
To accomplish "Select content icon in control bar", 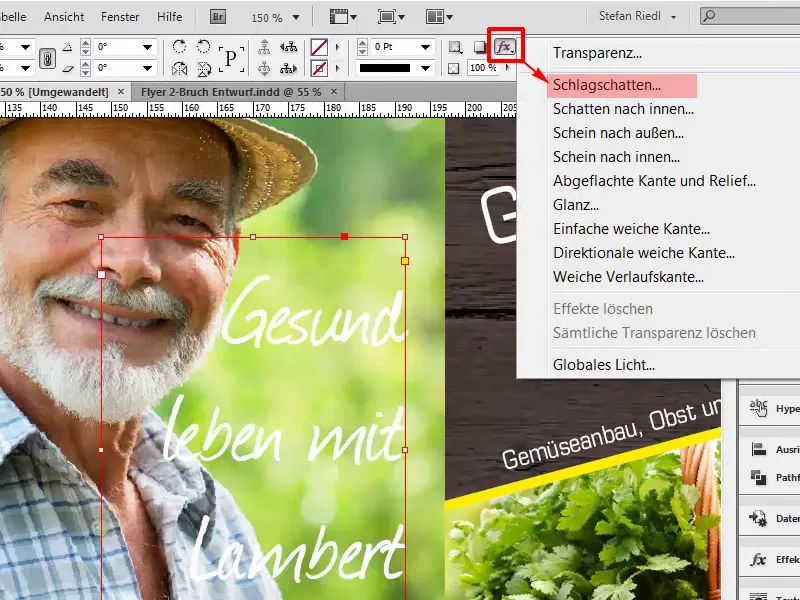I will [x=264, y=68].
